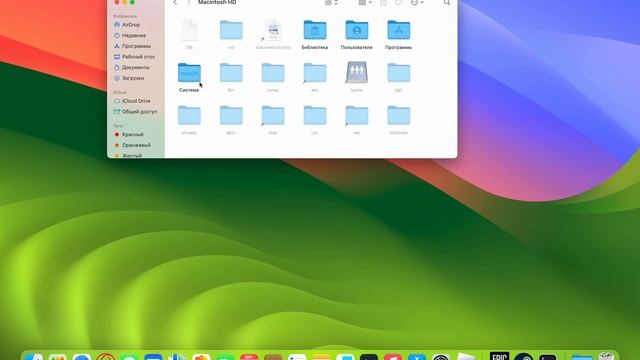Click the Edit Tags toolbar button
The height and width of the screenshot is (360, 640).
(398, 2)
